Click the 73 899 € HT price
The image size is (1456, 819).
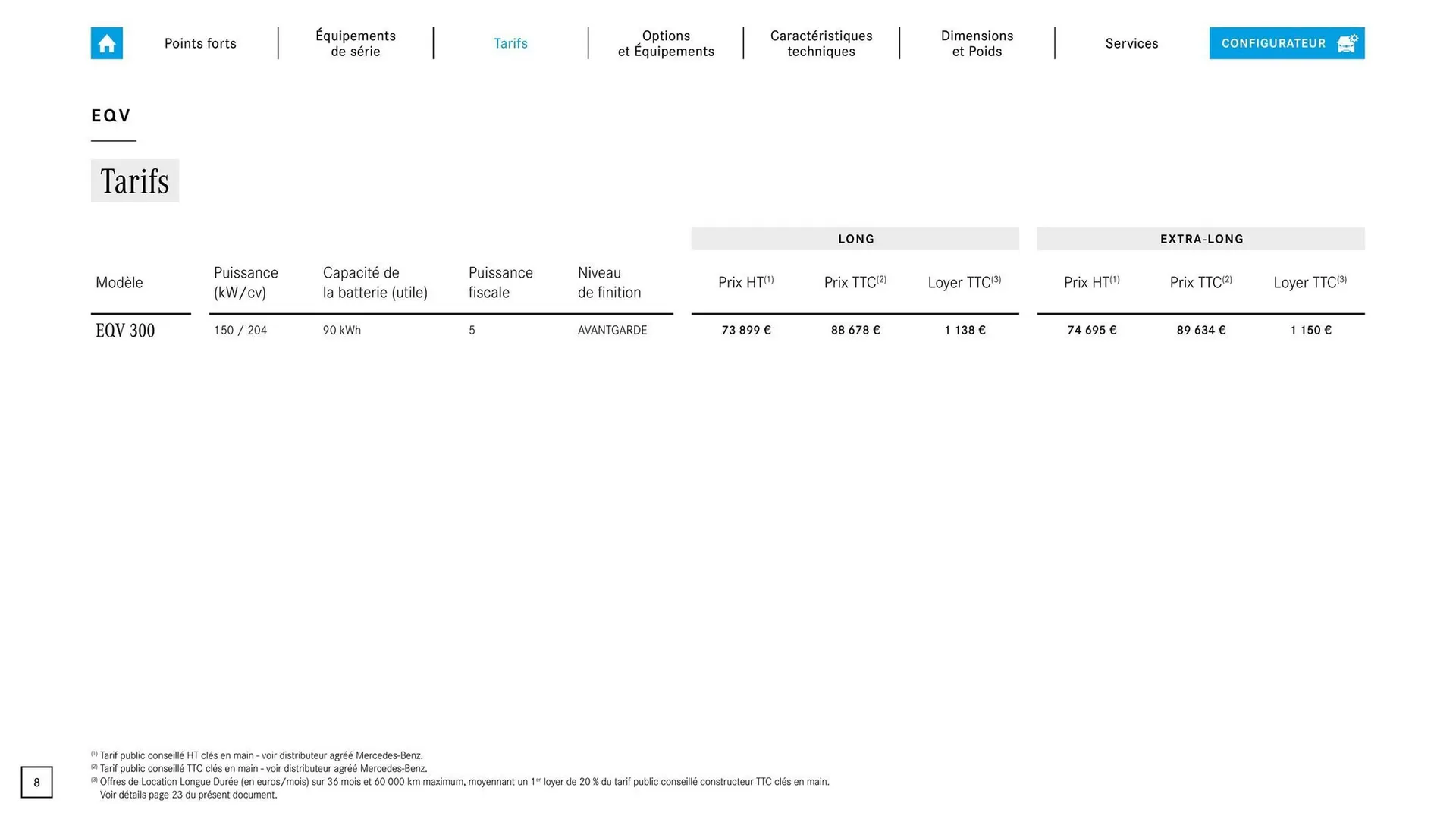746,331
